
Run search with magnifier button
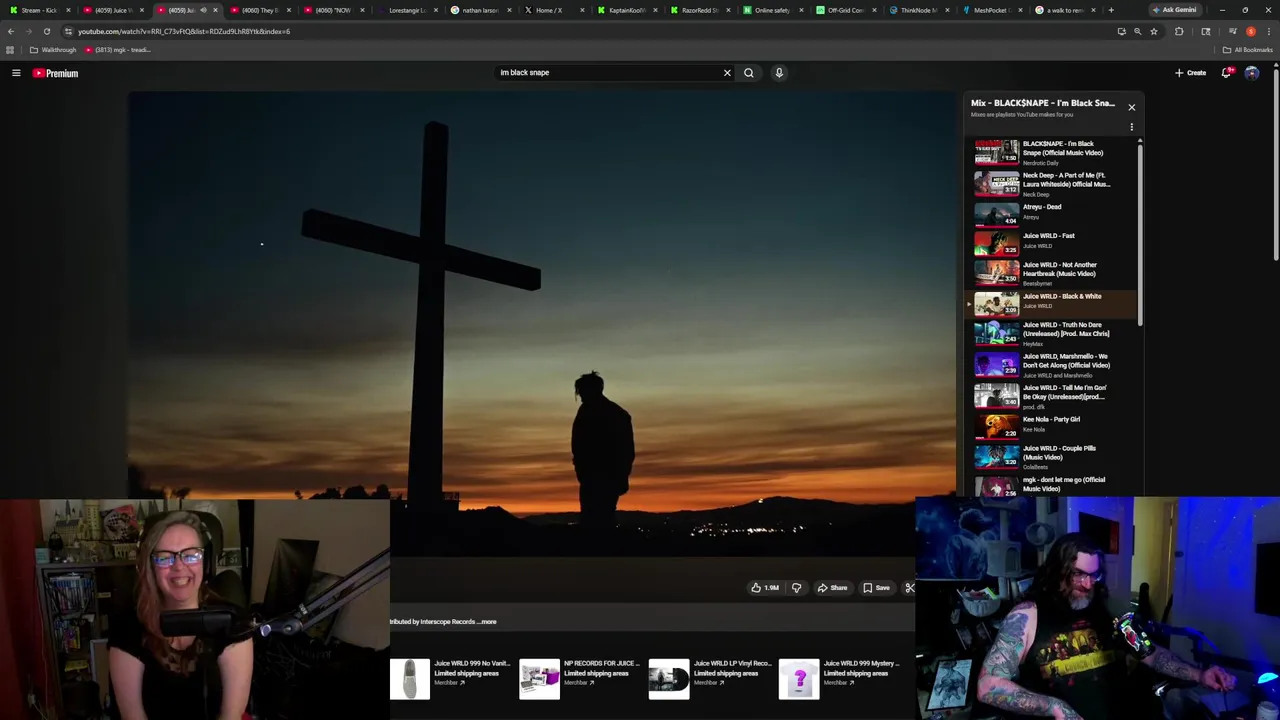(x=748, y=73)
